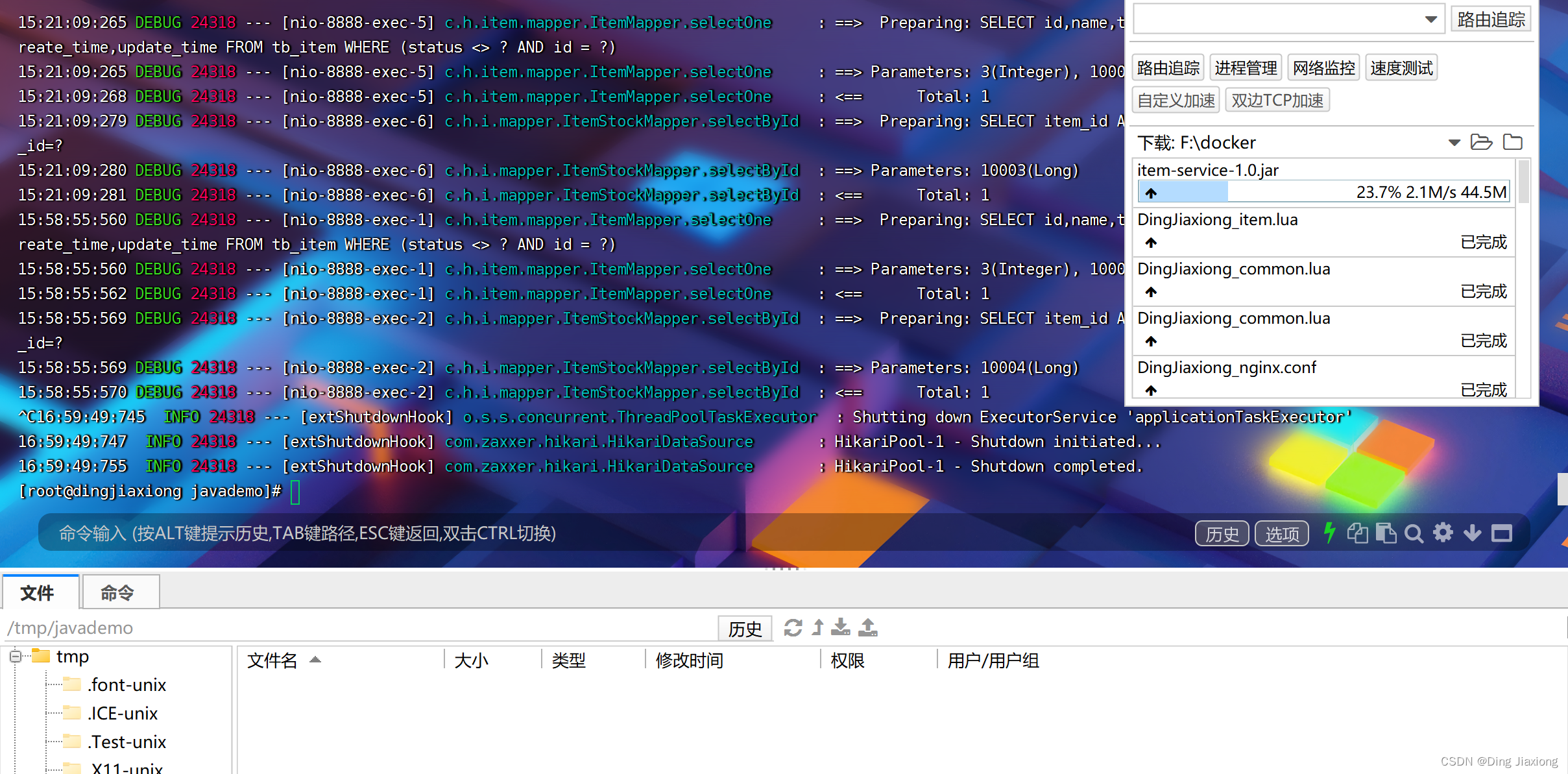Viewport: 1568px width, 774px height.
Task: Click the paste icon in command bar
Action: pos(1386,533)
